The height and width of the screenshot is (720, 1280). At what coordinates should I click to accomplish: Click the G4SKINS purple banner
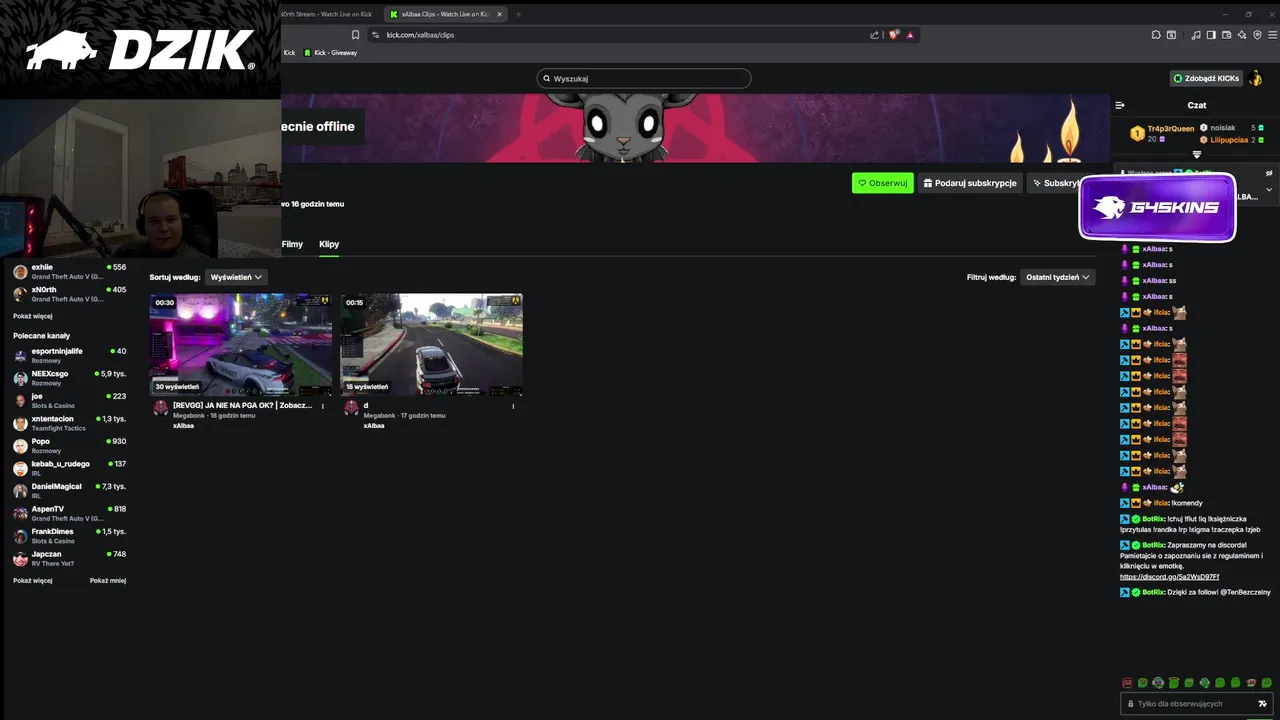point(1157,208)
